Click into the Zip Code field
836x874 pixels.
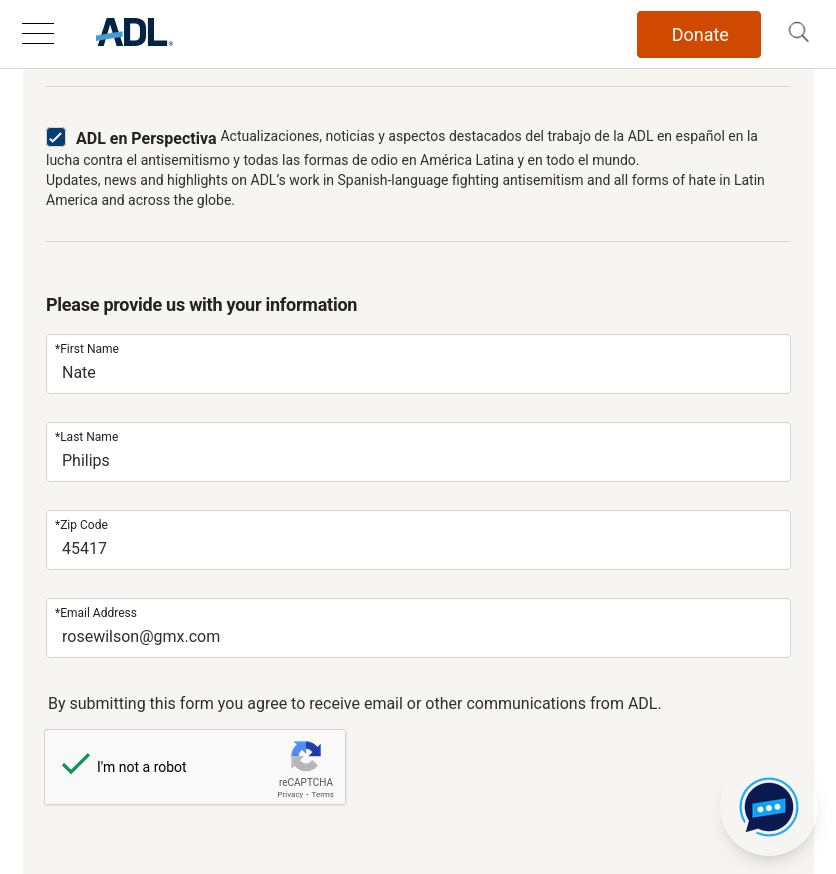point(418,548)
